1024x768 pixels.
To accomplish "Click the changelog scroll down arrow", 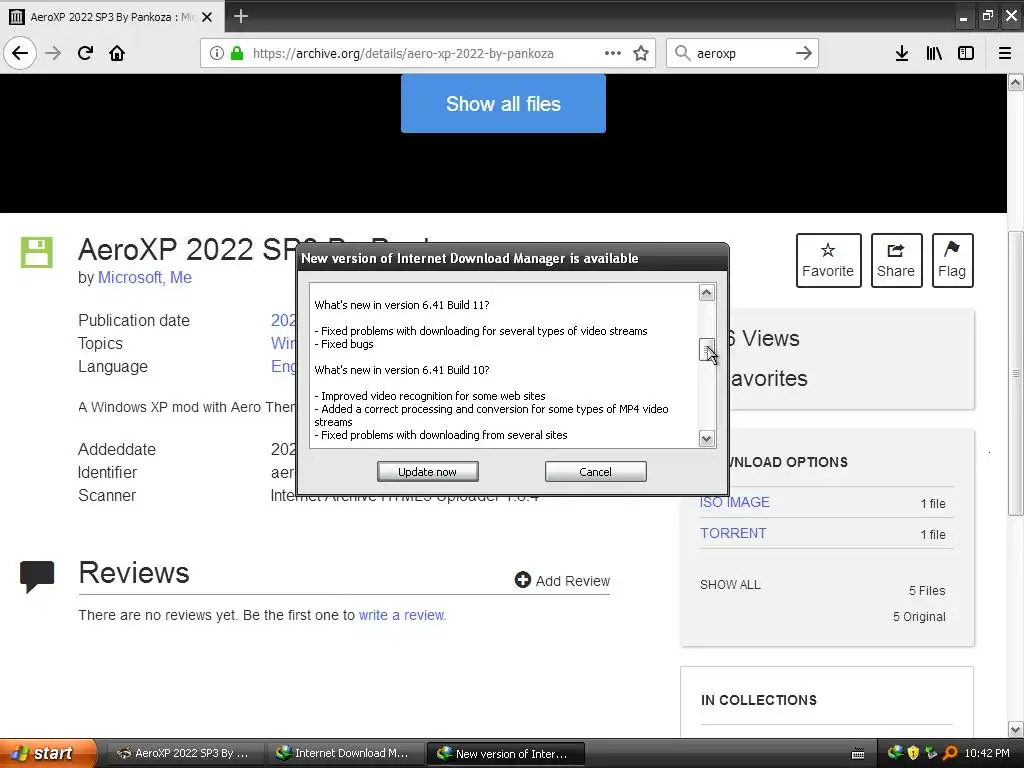I will click(x=706, y=438).
